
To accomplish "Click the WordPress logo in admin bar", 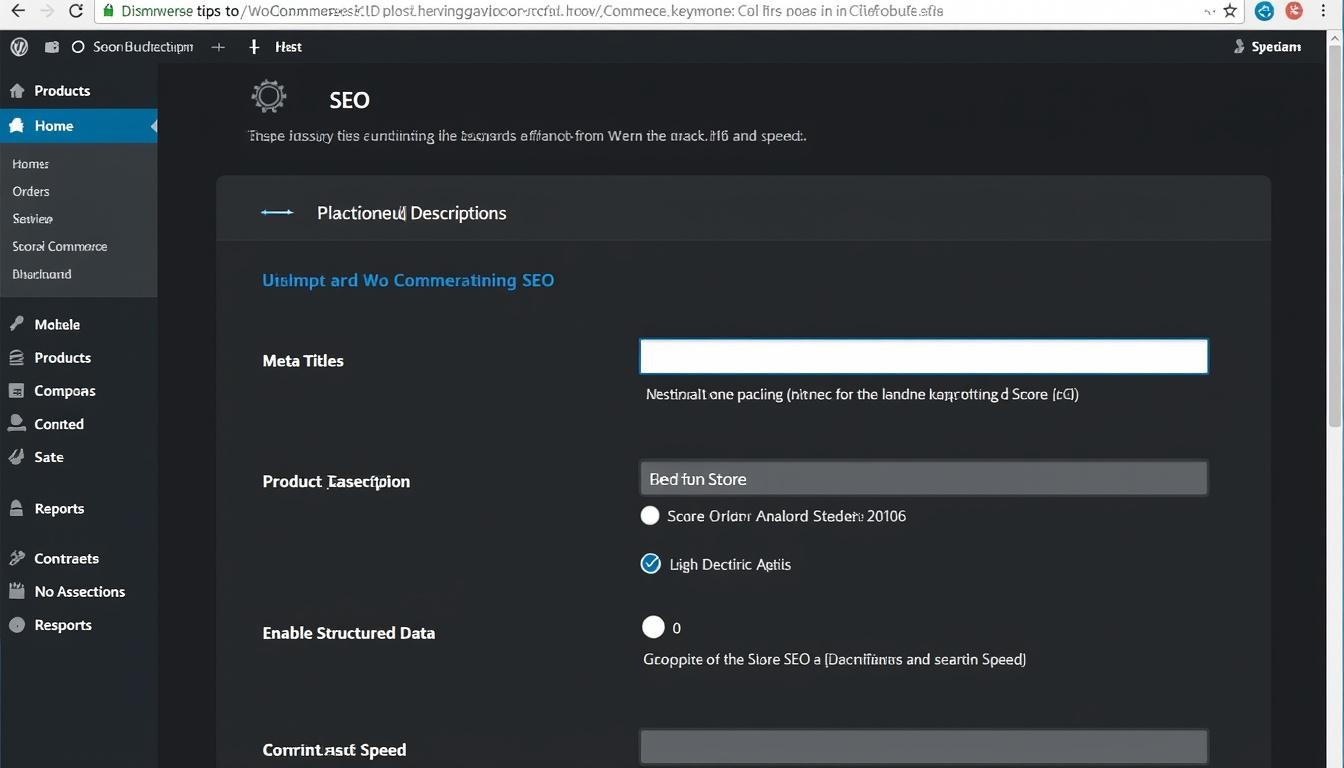I will point(19,47).
